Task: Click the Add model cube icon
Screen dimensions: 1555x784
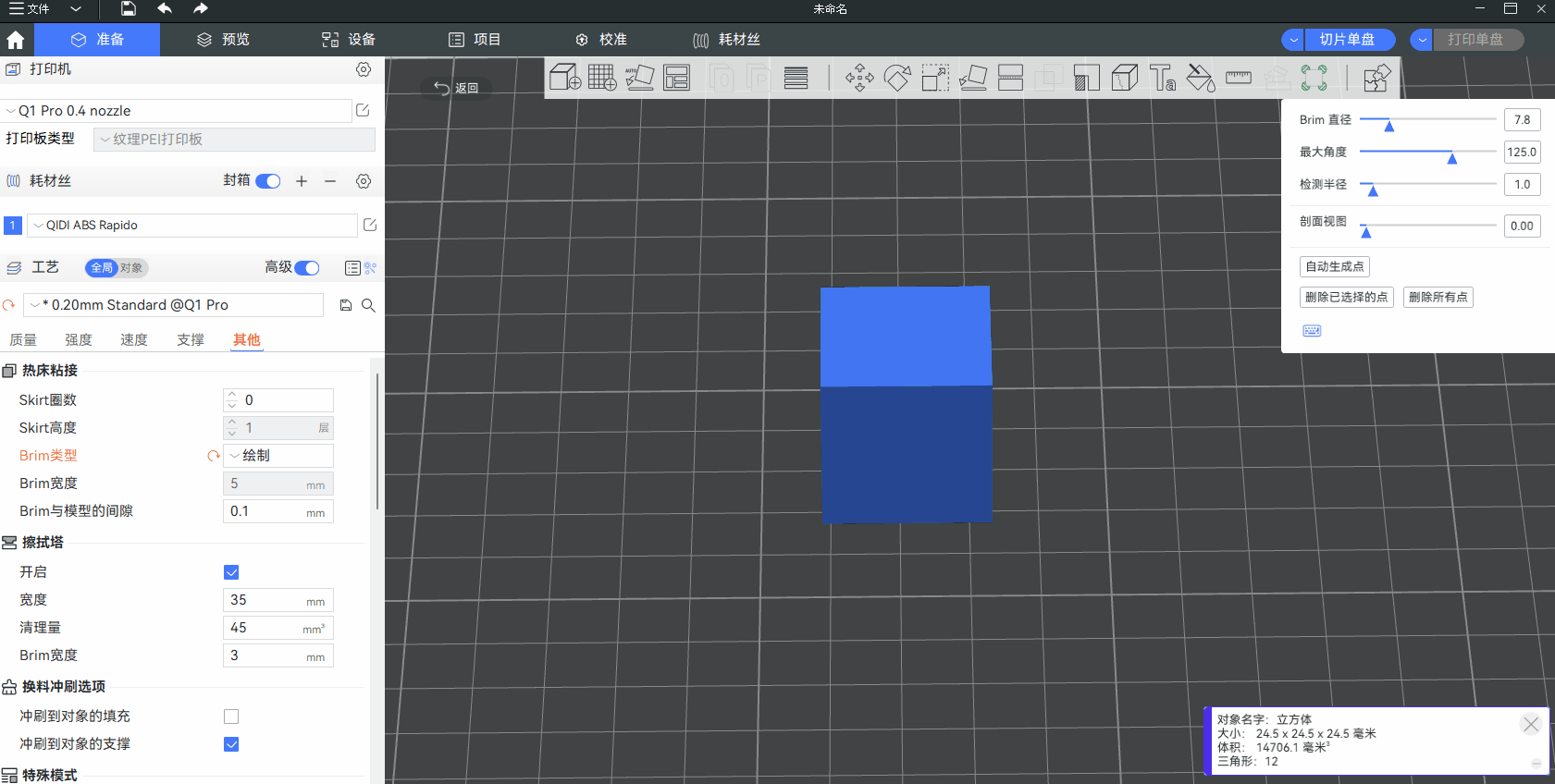Action: pos(564,78)
